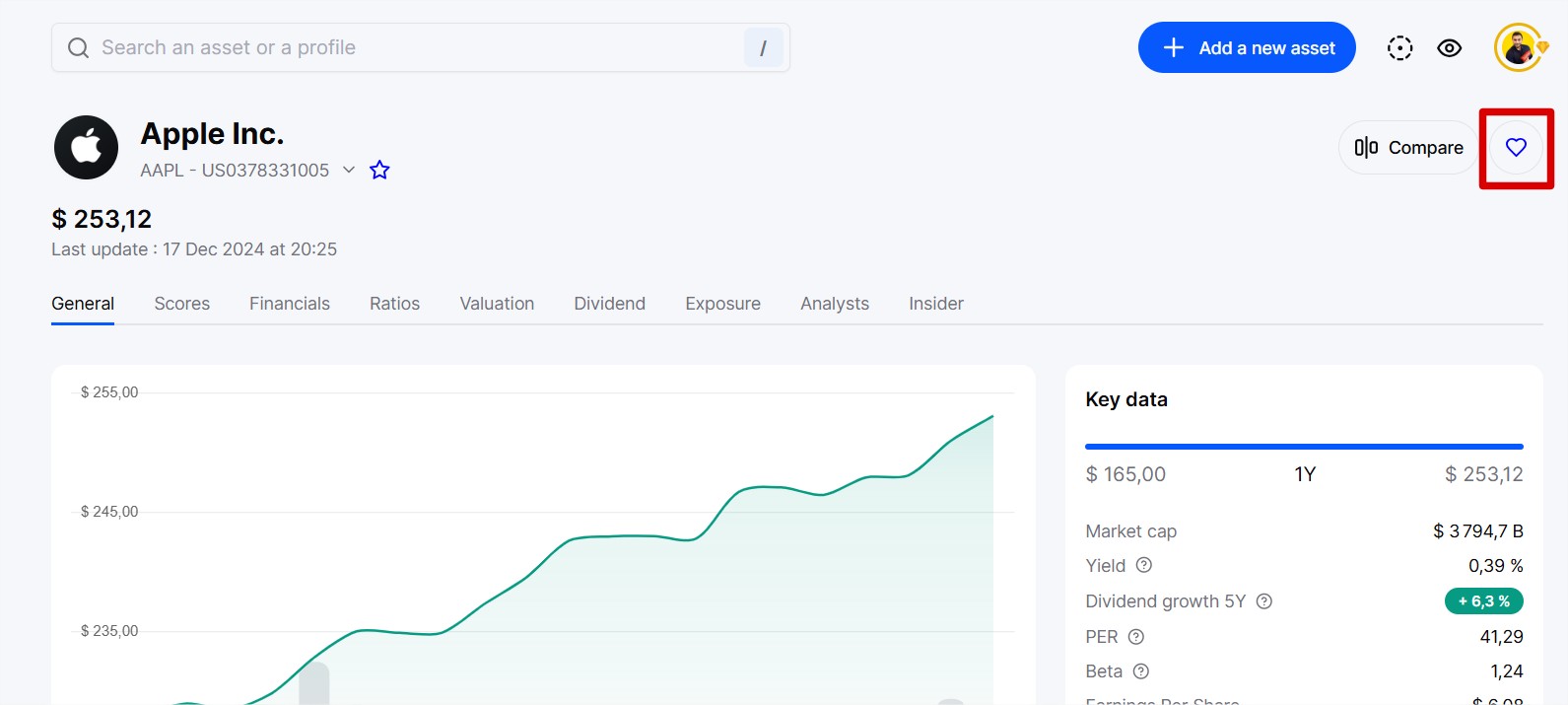Click the Market cap value $ 3 794,7 B
This screenshot has width=1568, height=705.
tap(1478, 531)
